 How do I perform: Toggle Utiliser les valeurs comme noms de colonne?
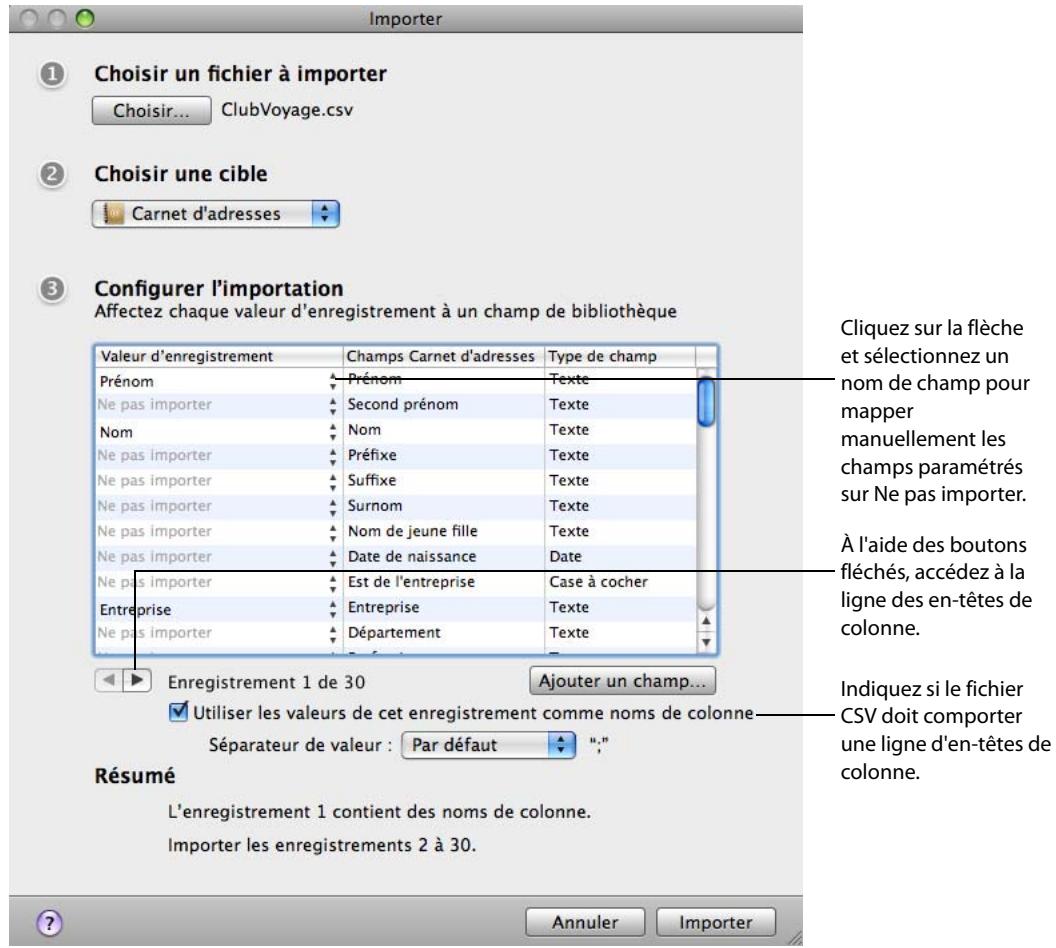[178, 712]
